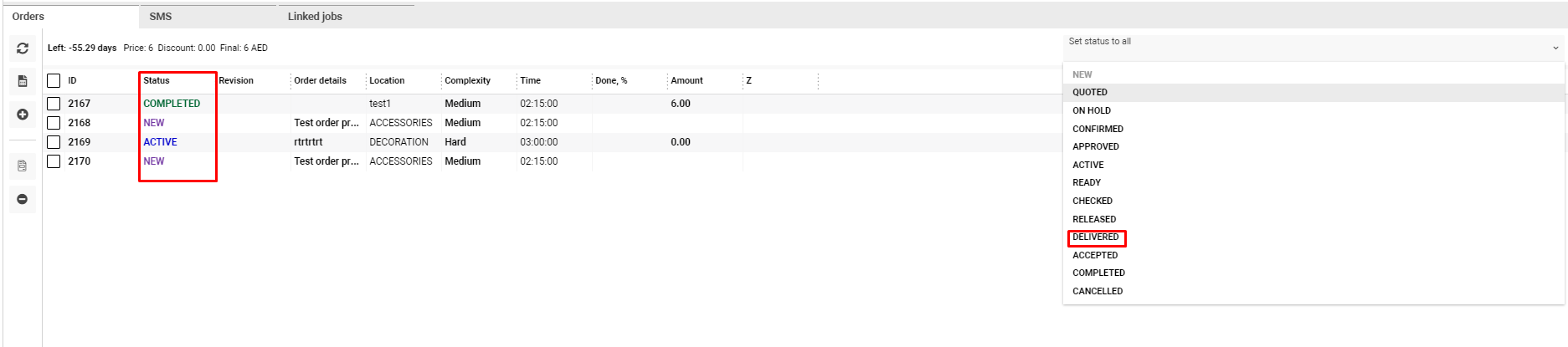The image size is (1568, 347).
Task: Check the box for order 2167
Action: coord(54,104)
